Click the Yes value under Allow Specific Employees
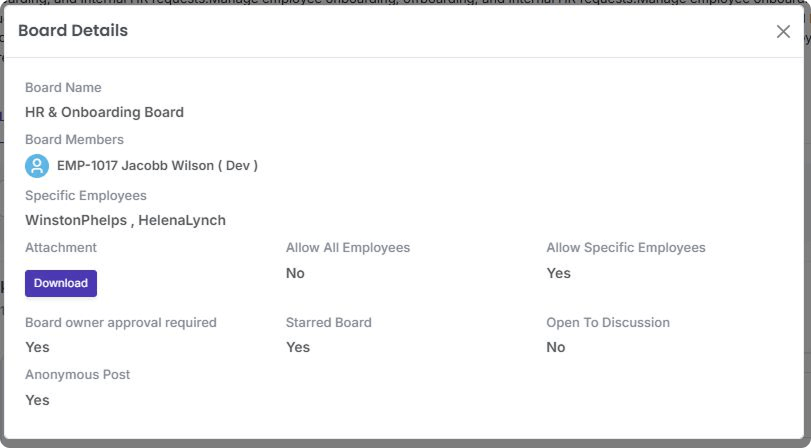Screen dimensions: 811x448 coord(558,273)
